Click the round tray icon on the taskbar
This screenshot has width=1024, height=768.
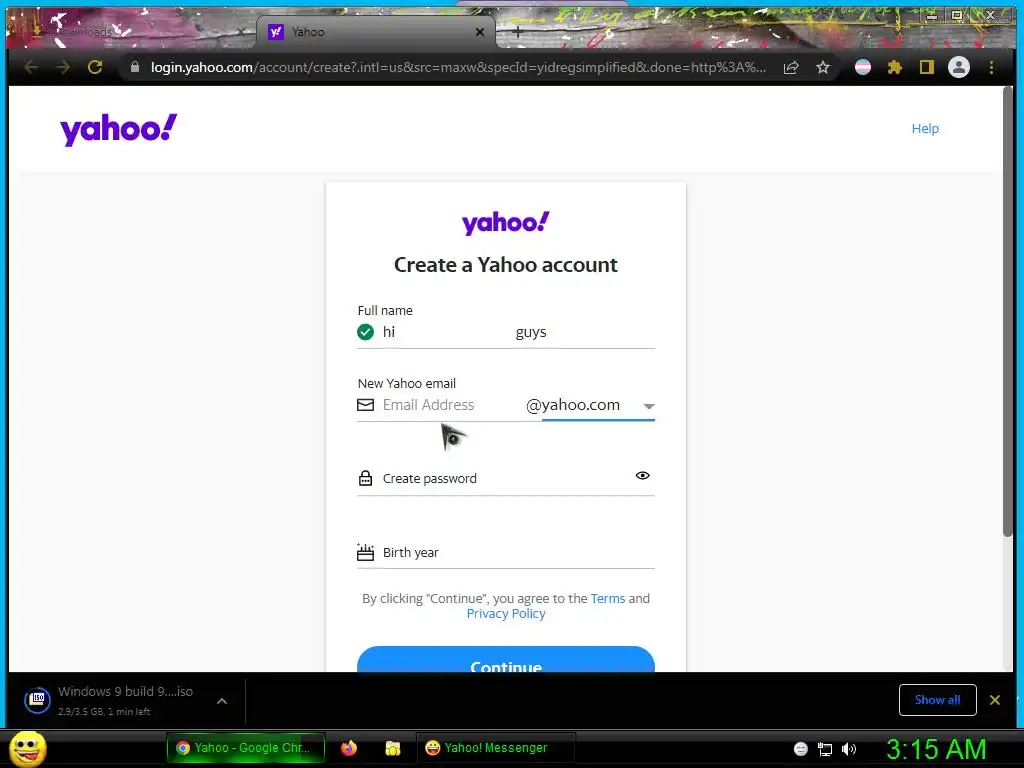(x=801, y=749)
